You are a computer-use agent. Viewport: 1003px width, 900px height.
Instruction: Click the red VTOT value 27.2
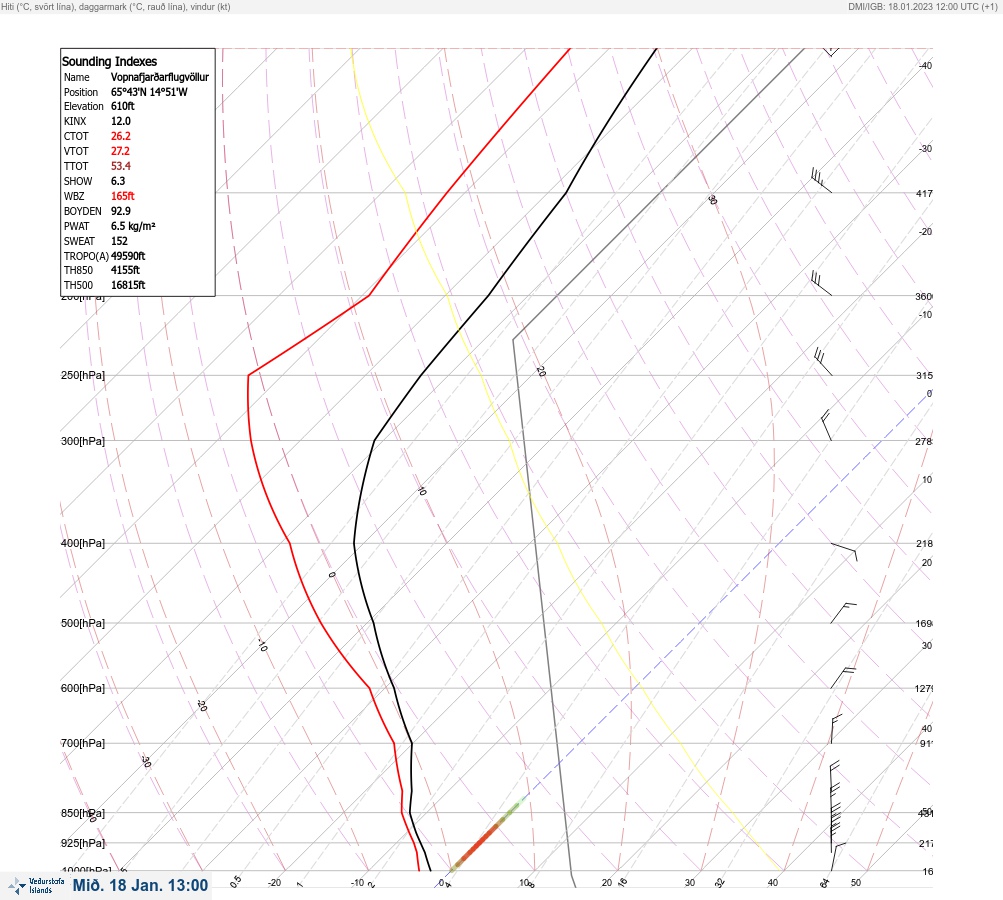pos(120,151)
